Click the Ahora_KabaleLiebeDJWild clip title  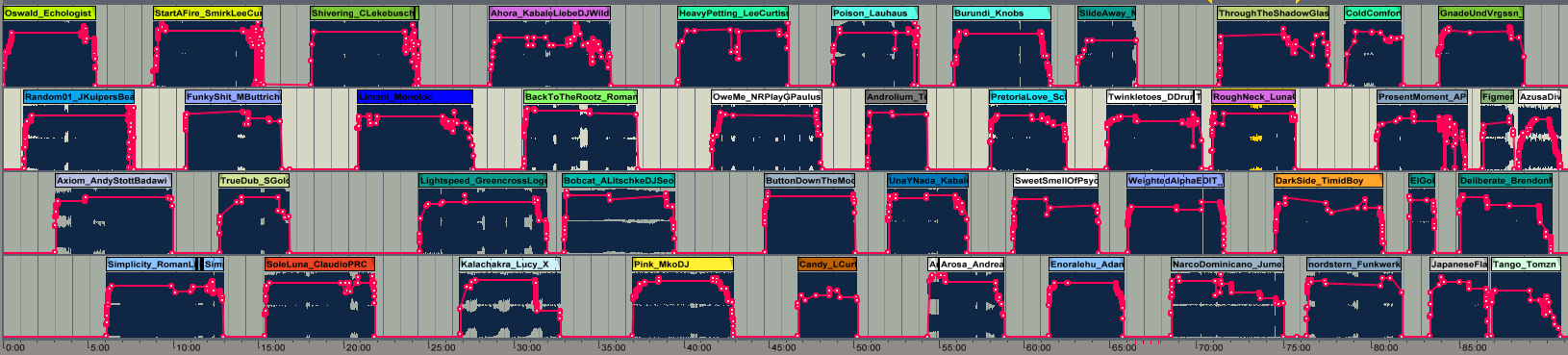[x=549, y=13]
